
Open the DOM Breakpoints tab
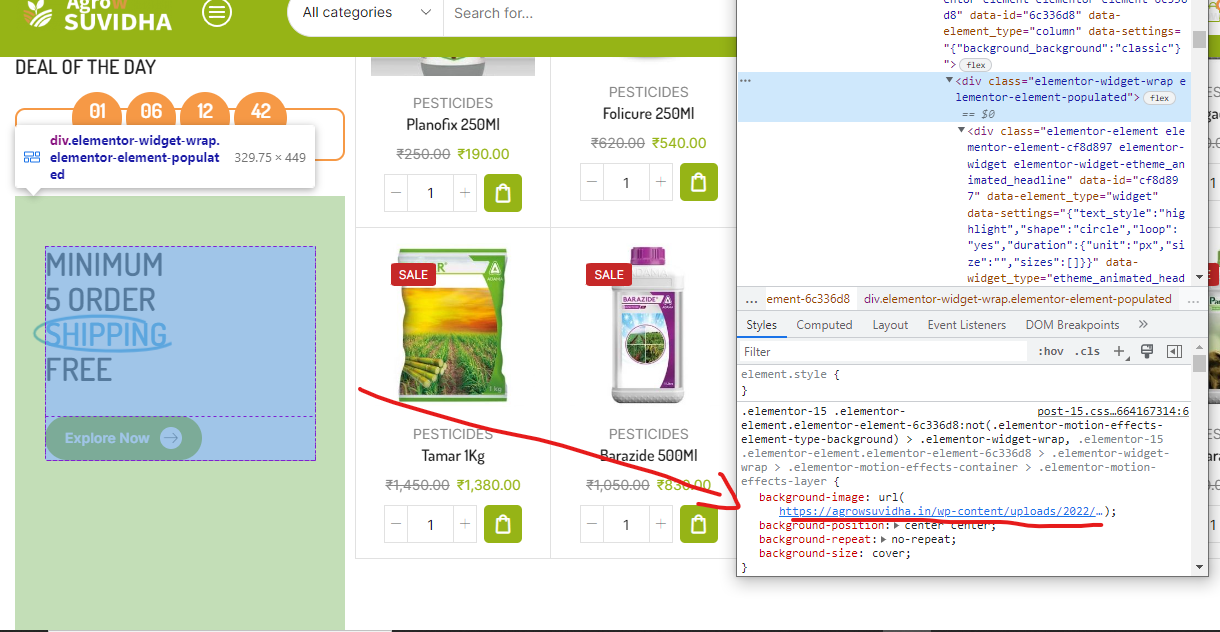coord(1072,325)
